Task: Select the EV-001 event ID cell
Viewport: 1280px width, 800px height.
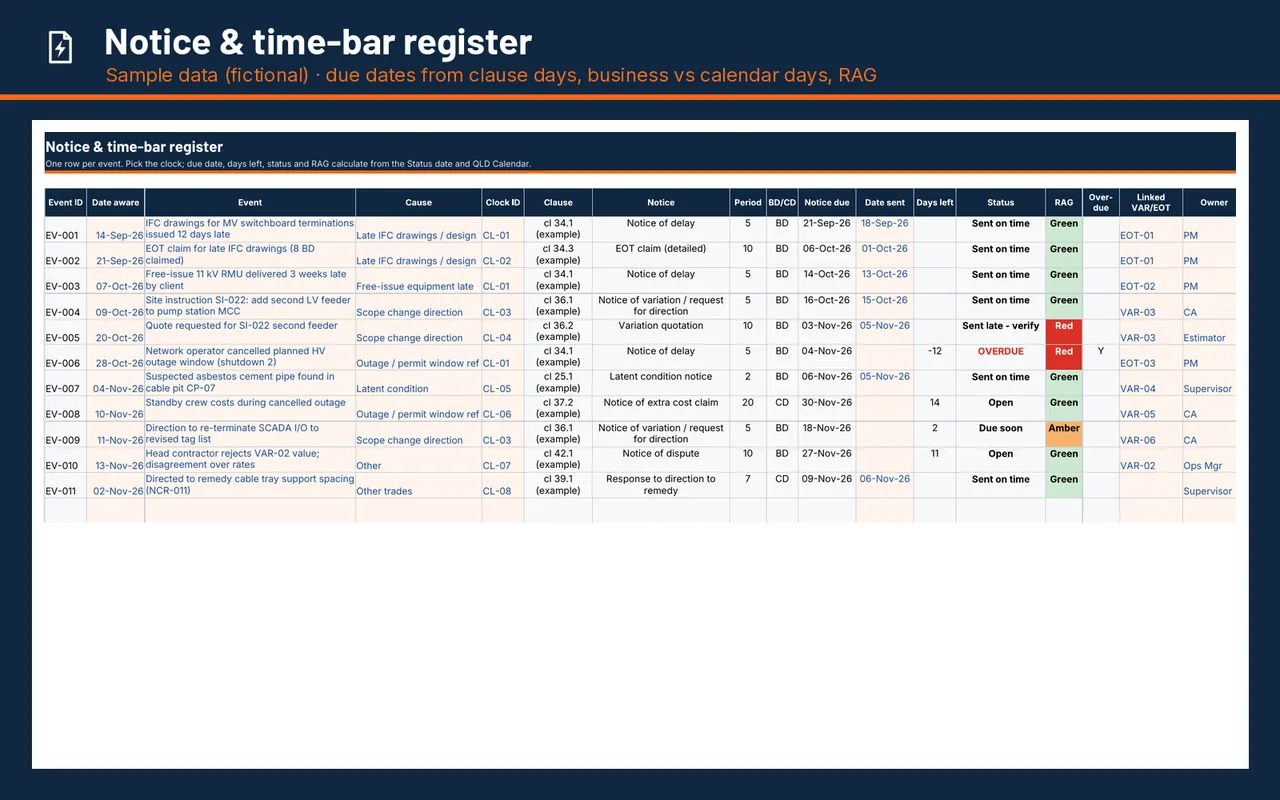Action: click(66, 229)
